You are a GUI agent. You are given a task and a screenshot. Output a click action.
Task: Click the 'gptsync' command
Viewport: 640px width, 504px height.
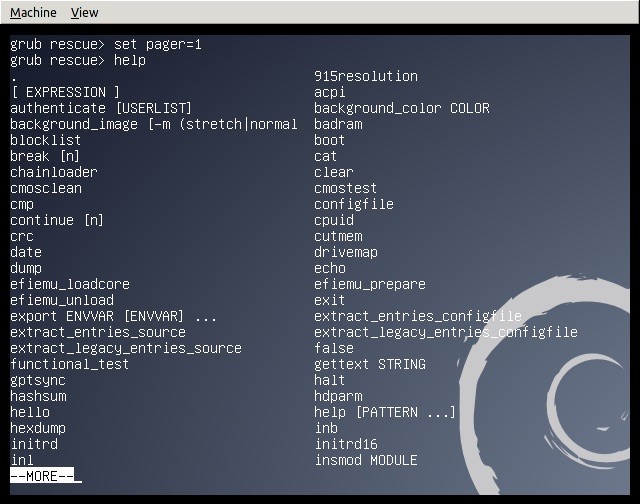click(38, 380)
